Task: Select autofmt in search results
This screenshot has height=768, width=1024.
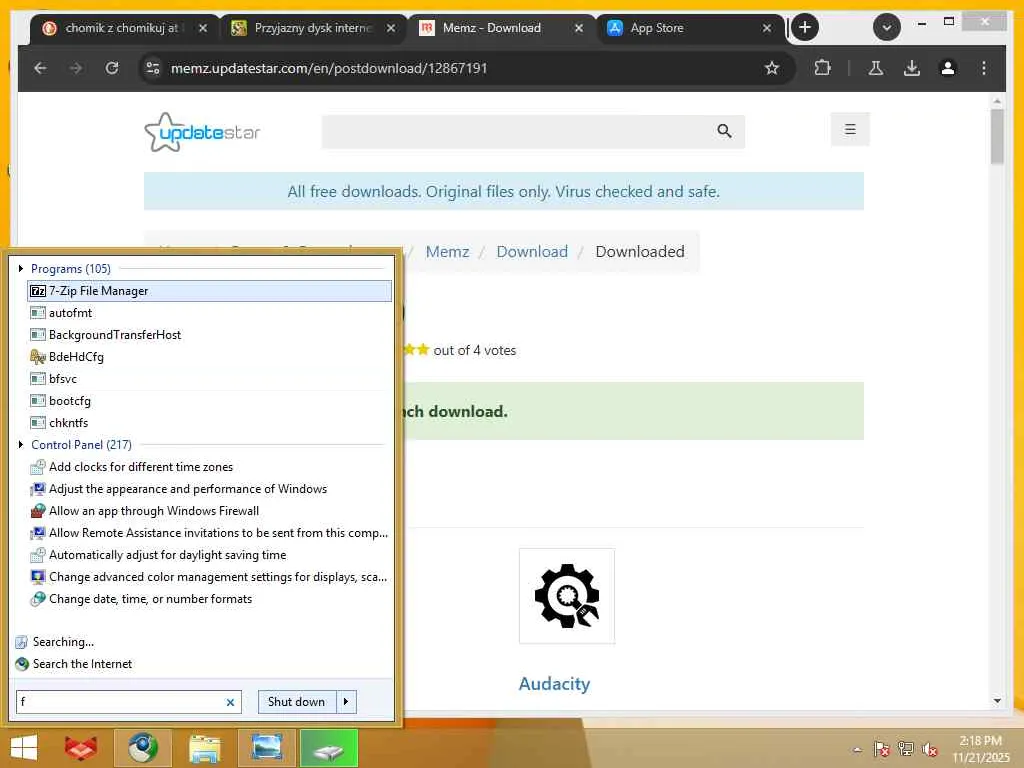Action: 210,313
